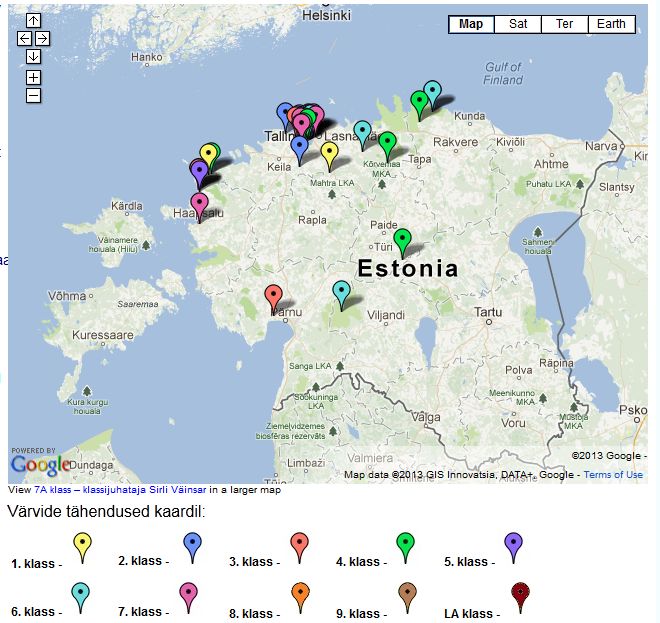Zoom out using the minus button

tap(33, 95)
